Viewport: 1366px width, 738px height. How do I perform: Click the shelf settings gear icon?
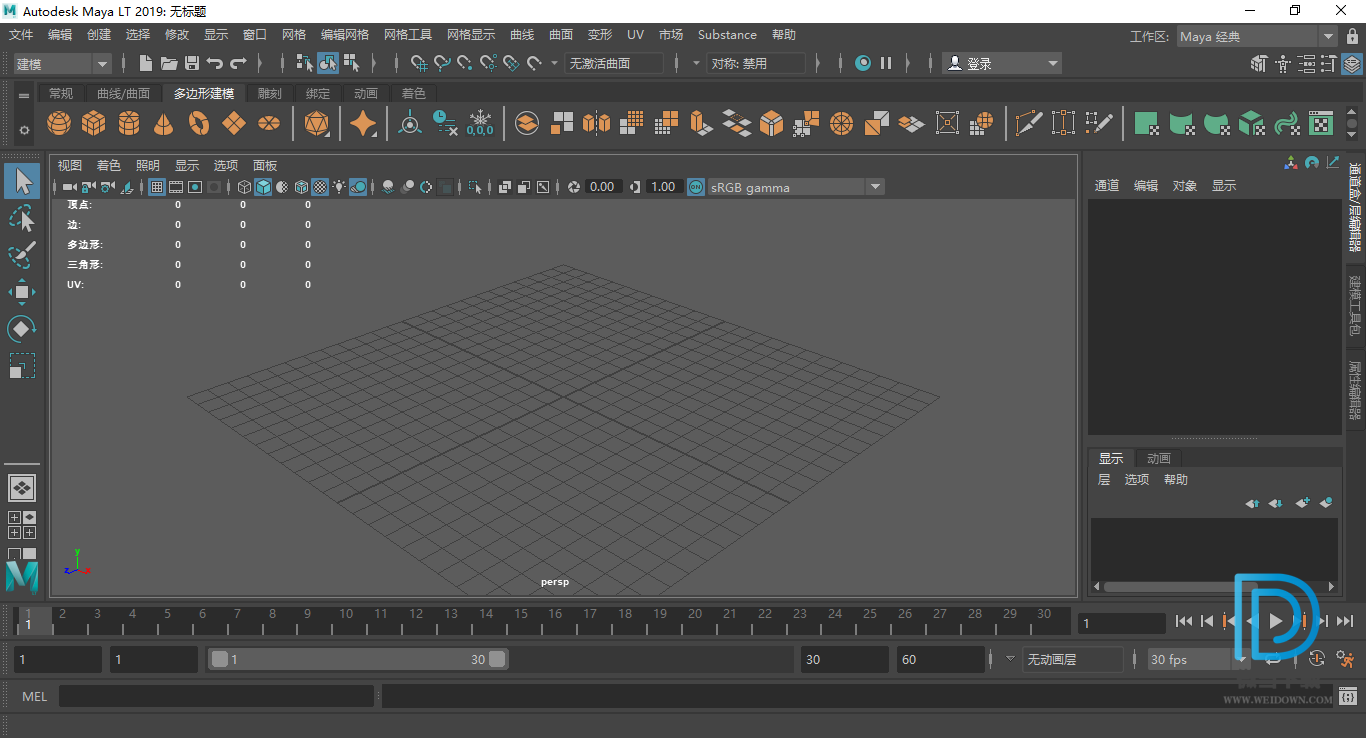[x=24, y=130]
